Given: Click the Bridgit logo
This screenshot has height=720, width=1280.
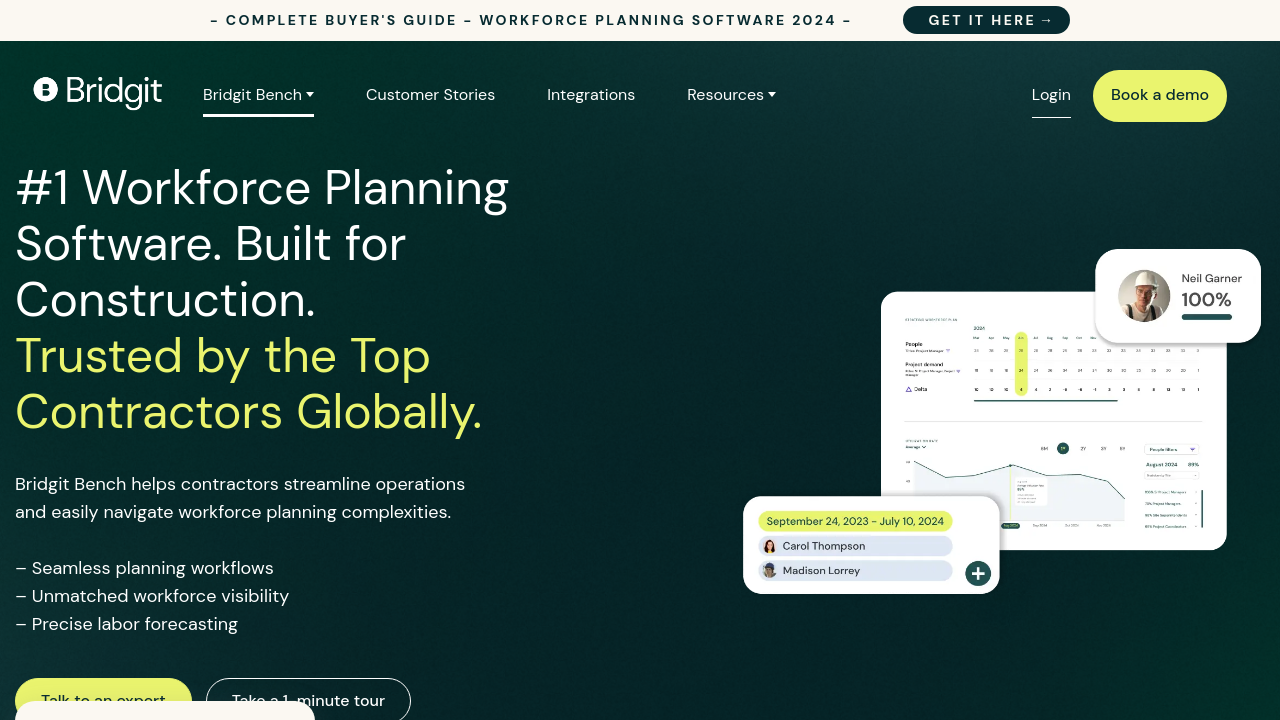Looking at the screenshot, I should pyautogui.click(x=98, y=92).
